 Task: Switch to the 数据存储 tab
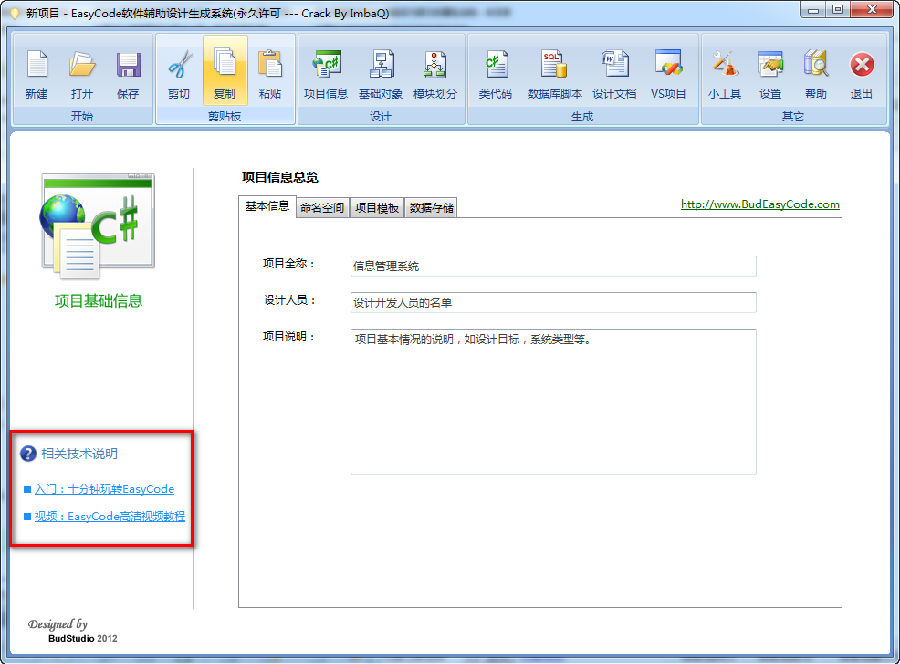coord(432,208)
